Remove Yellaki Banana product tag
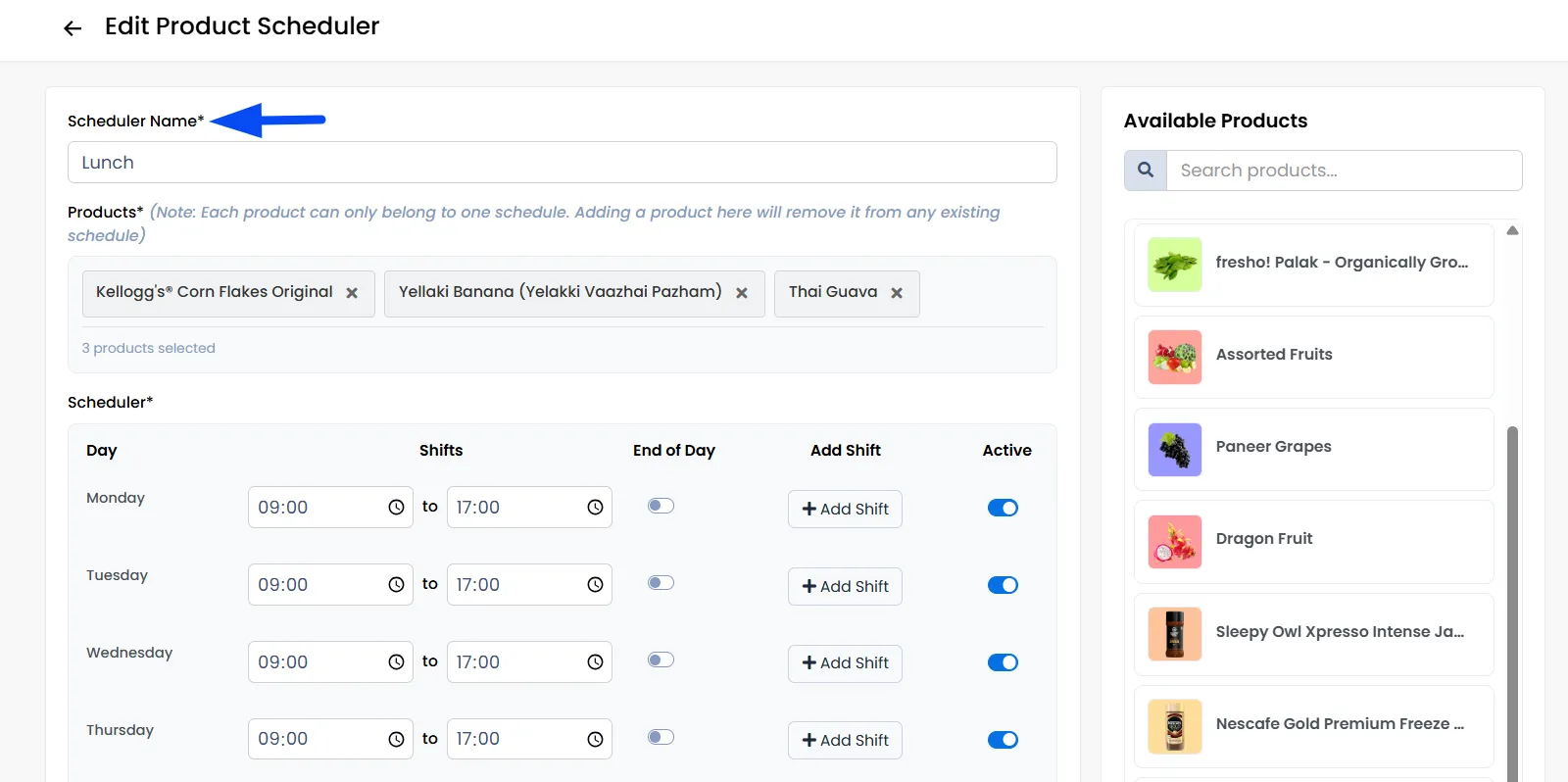 pyautogui.click(x=742, y=293)
